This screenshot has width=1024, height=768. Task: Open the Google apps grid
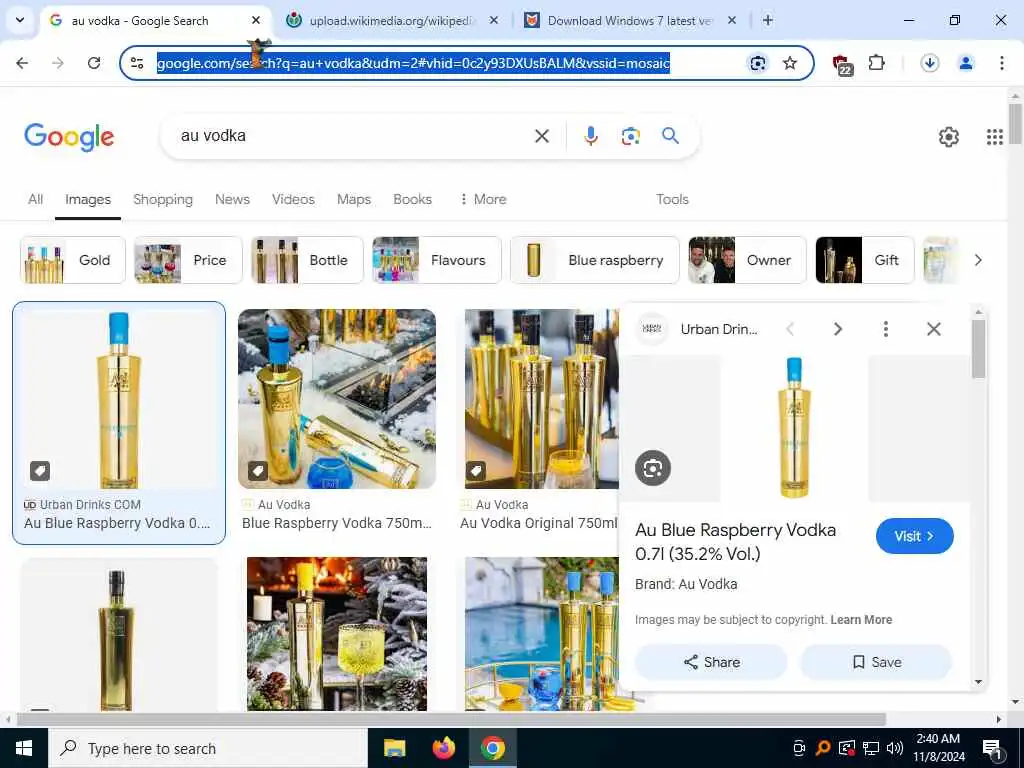(995, 136)
